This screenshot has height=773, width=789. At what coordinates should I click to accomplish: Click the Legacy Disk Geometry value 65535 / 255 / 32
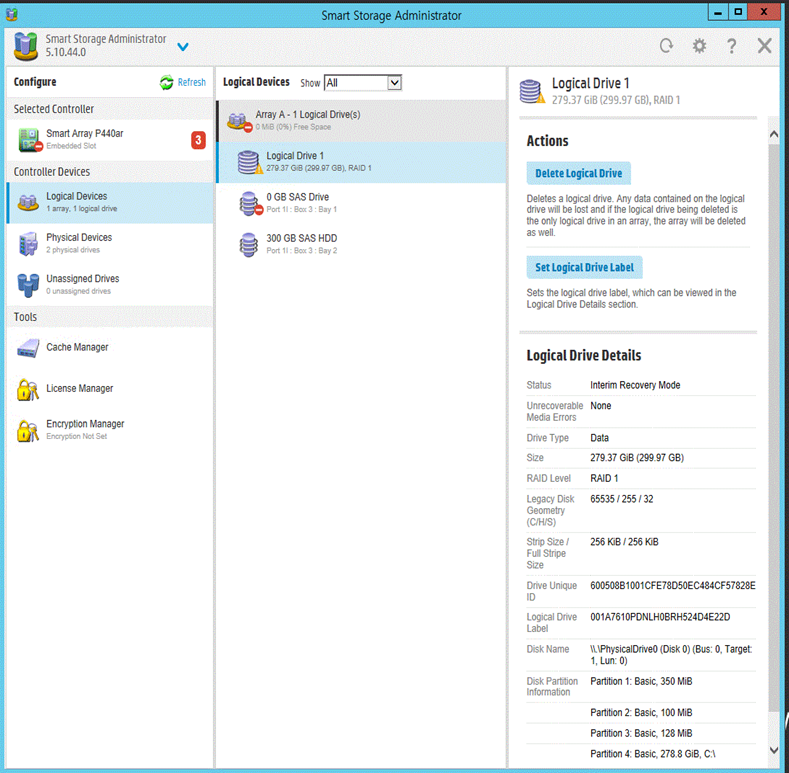tap(621, 499)
